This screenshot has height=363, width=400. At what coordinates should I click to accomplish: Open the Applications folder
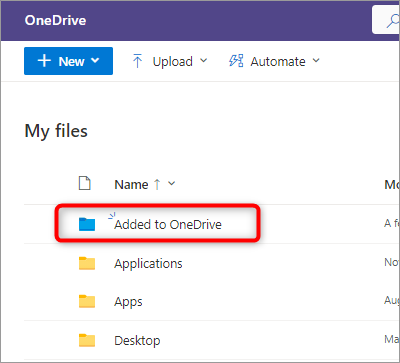tap(148, 264)
